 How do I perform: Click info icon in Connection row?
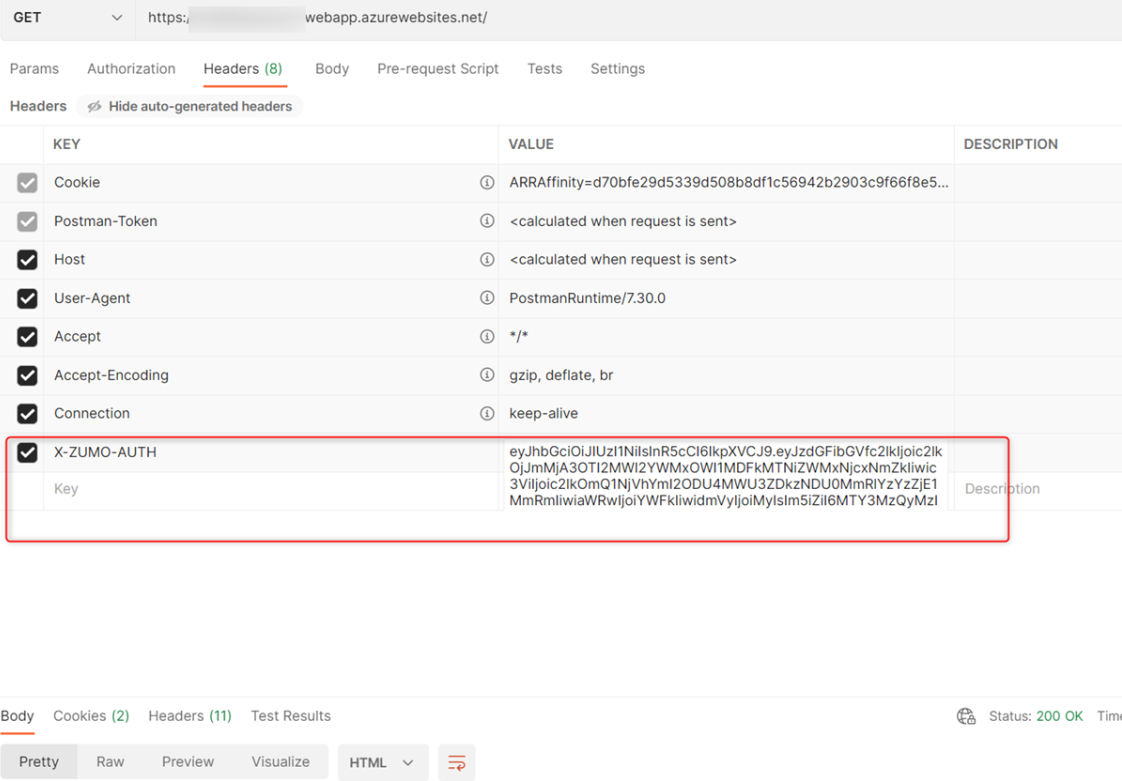(x=487, y=413)
